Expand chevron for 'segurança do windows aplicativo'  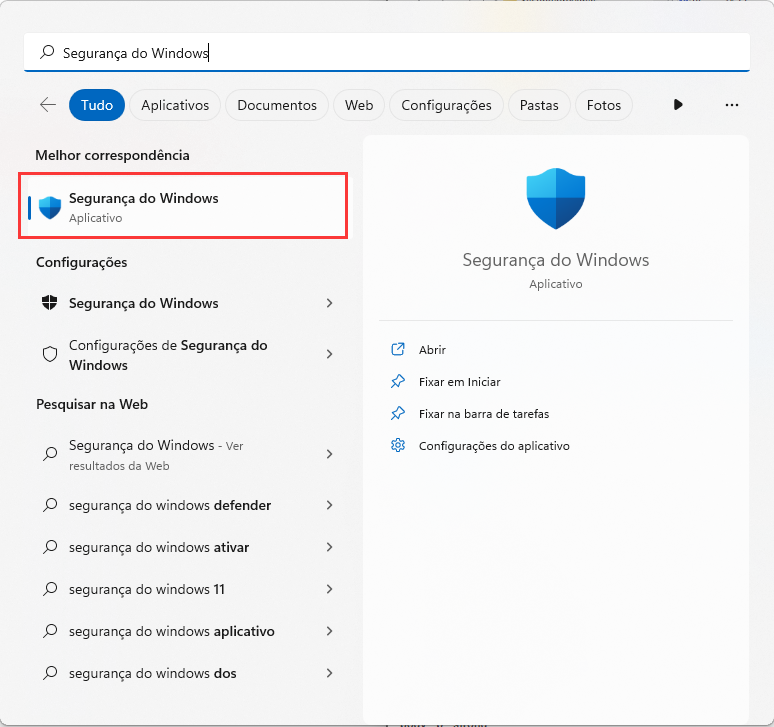pyautogui.click(x=329, y=631)
